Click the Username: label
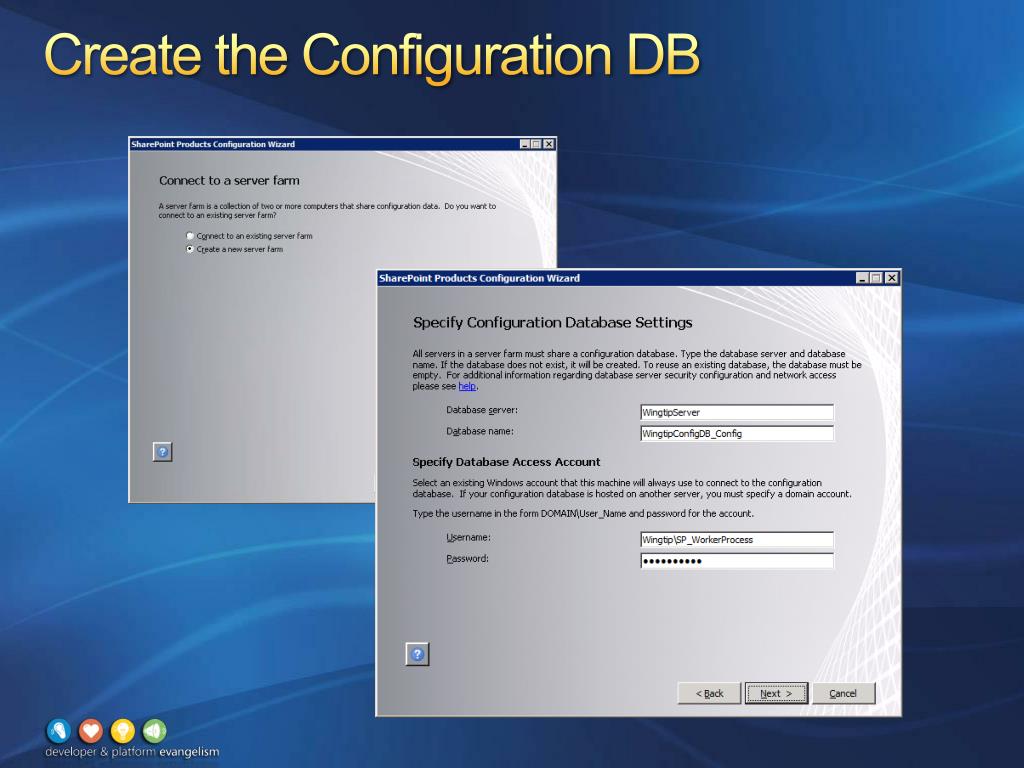The image size is (1024, 768). coord(468,537)
